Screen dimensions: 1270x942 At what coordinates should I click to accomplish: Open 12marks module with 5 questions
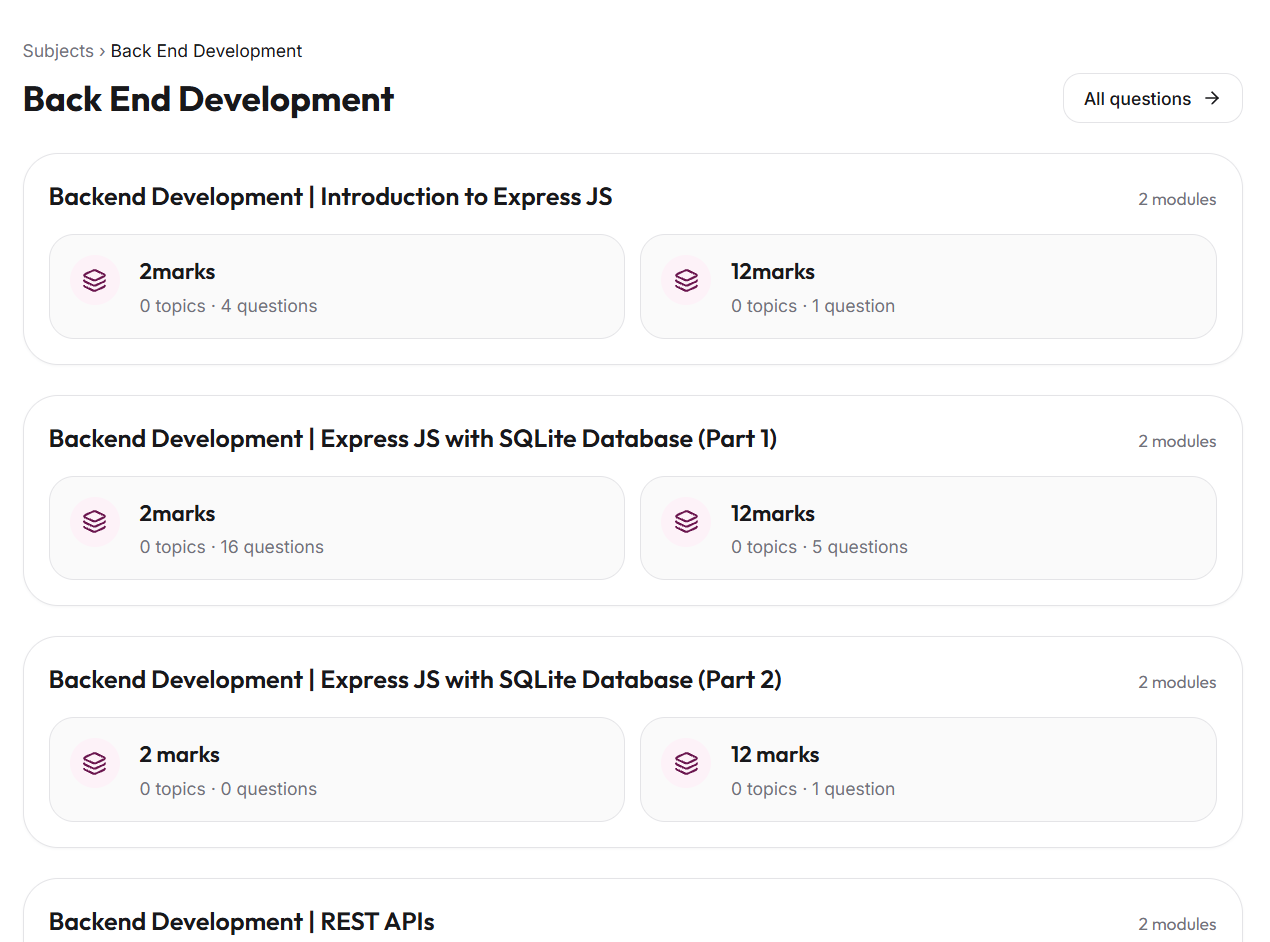click(928, 528)
